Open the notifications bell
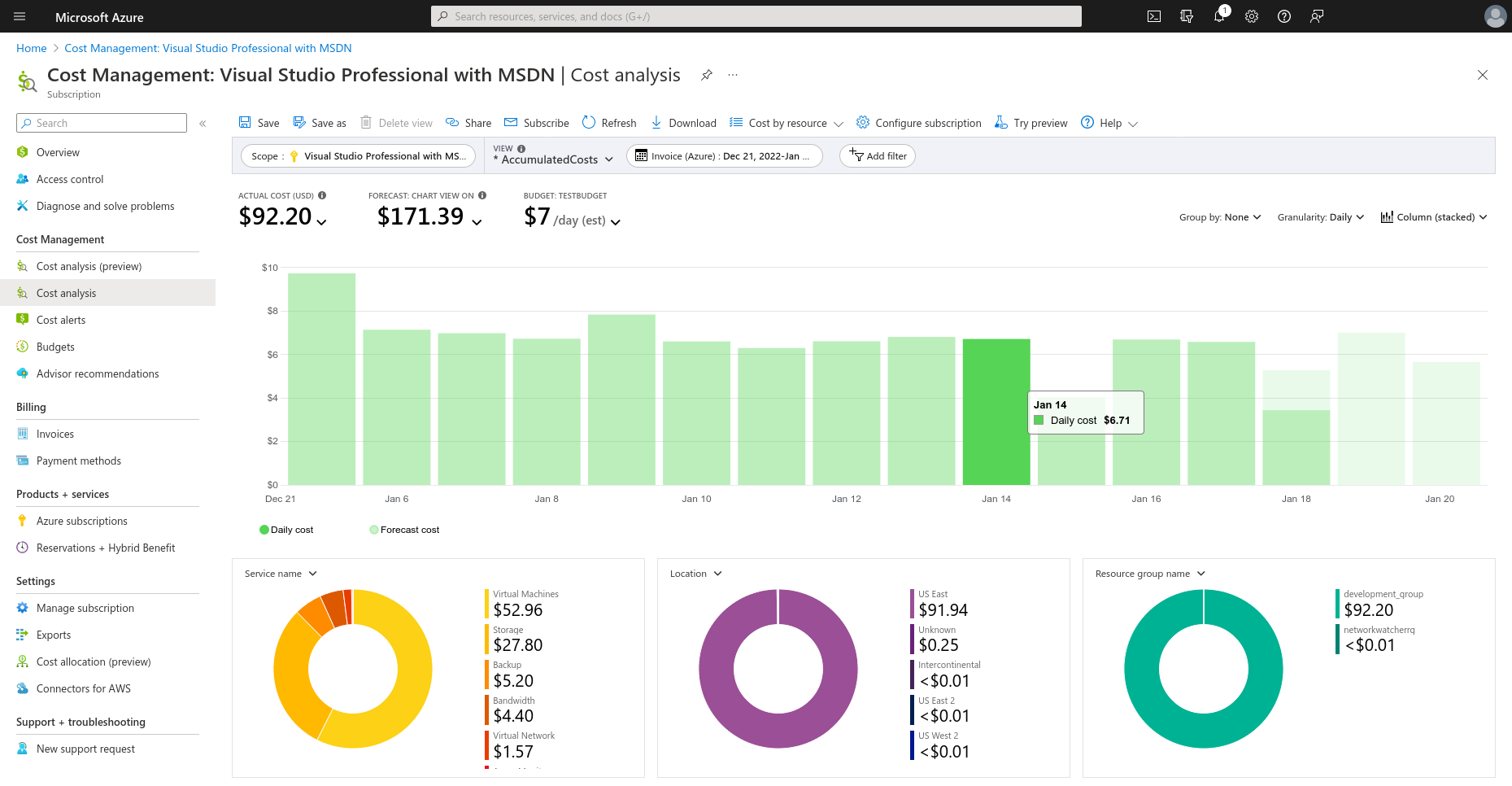This screenshot has height=786, width=1512. pos(1219,16)
